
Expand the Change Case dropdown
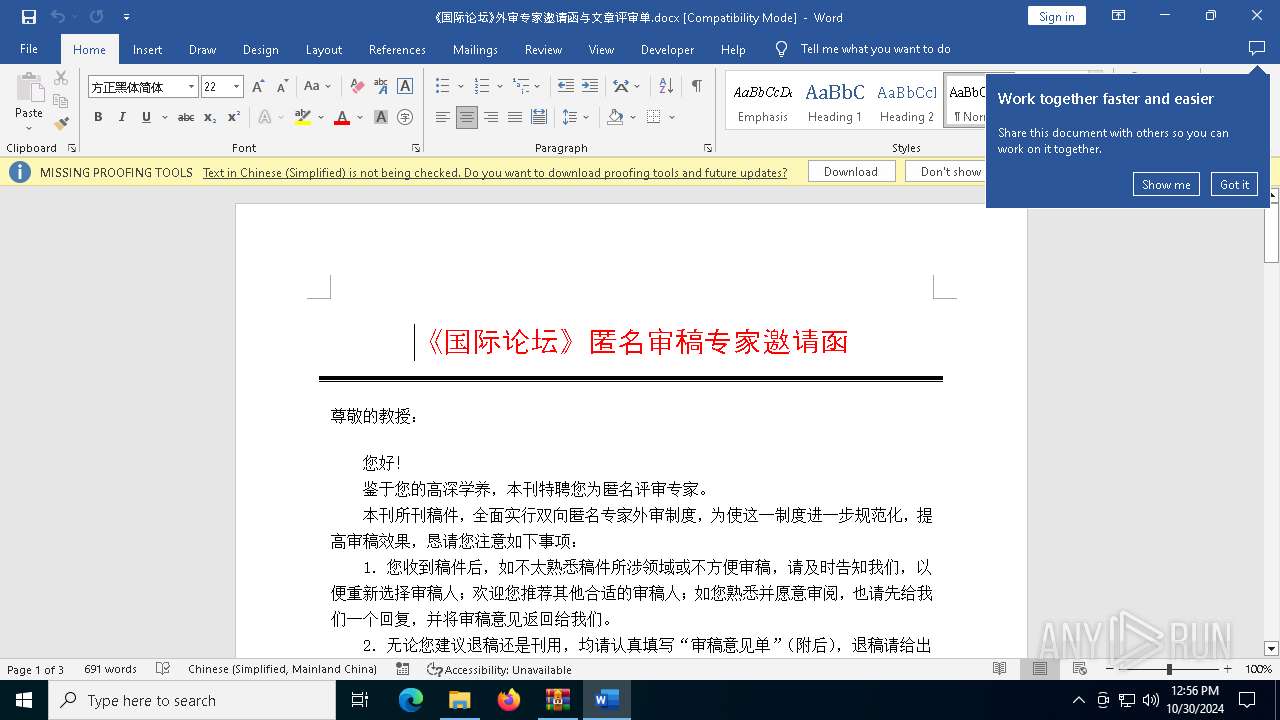point(328,87)
